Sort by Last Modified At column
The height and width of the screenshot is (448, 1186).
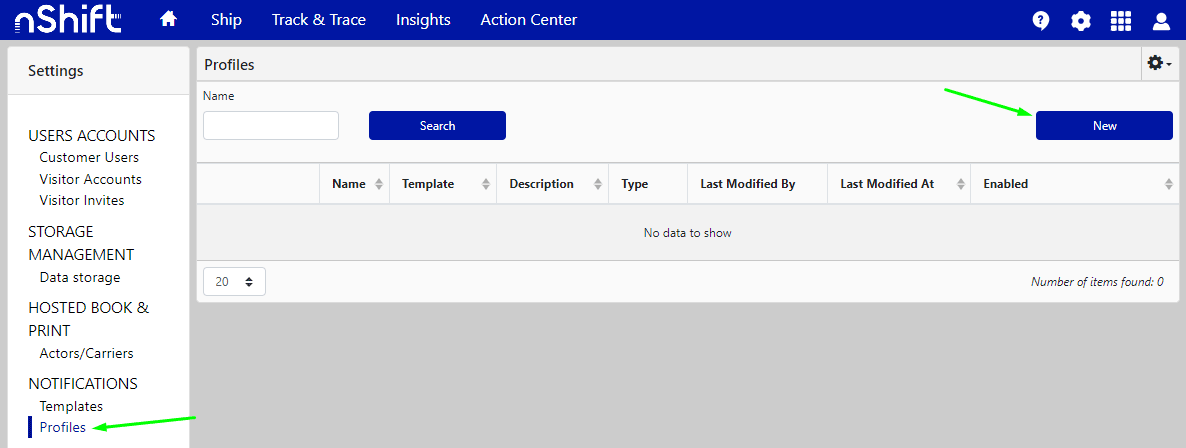point(961,184)
